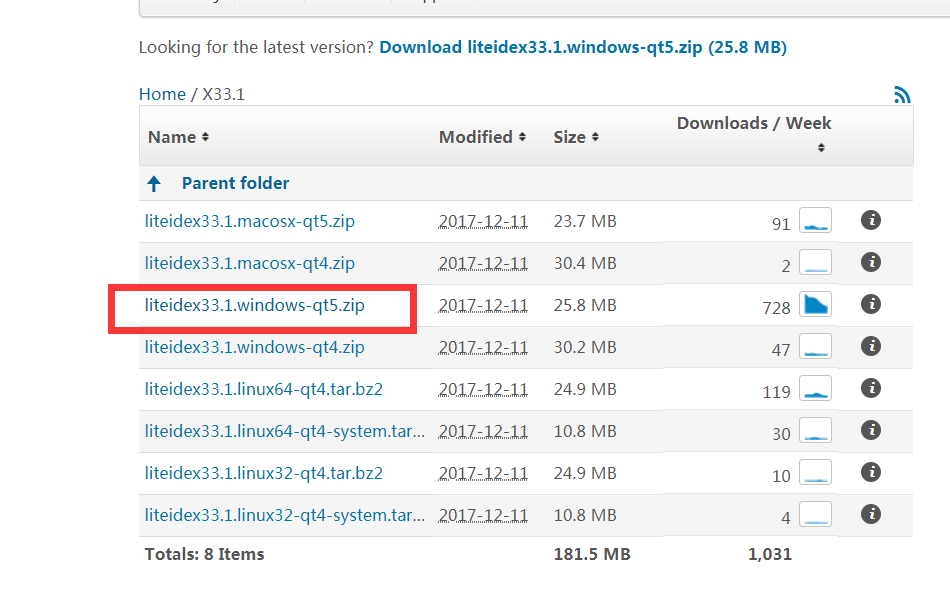Open liteidex33.1.macosx-qt4.zip file link
This screenshot has height=614, width=950.
coord(249,263)
